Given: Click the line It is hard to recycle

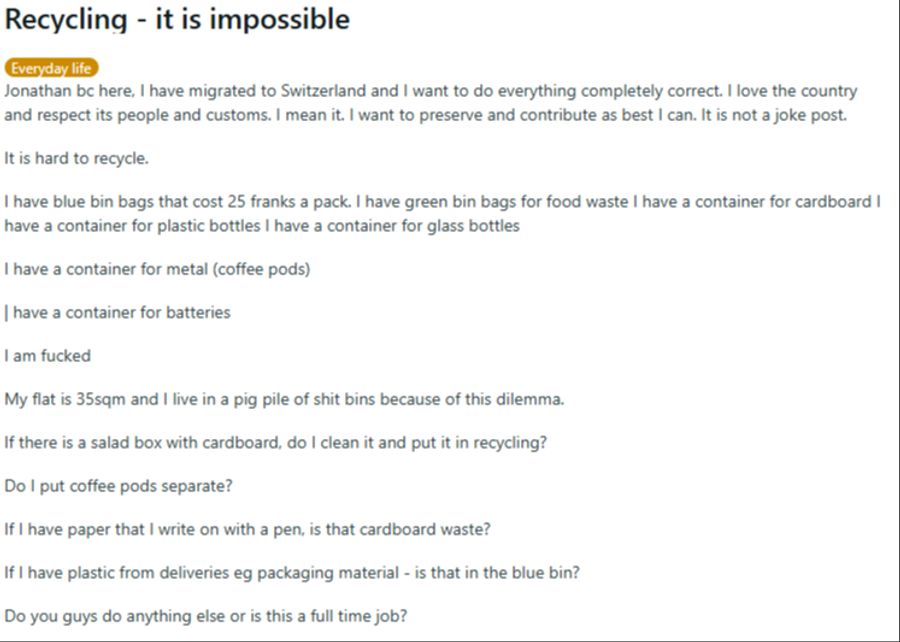Looking at the screenshot, I should click(76, 158).
